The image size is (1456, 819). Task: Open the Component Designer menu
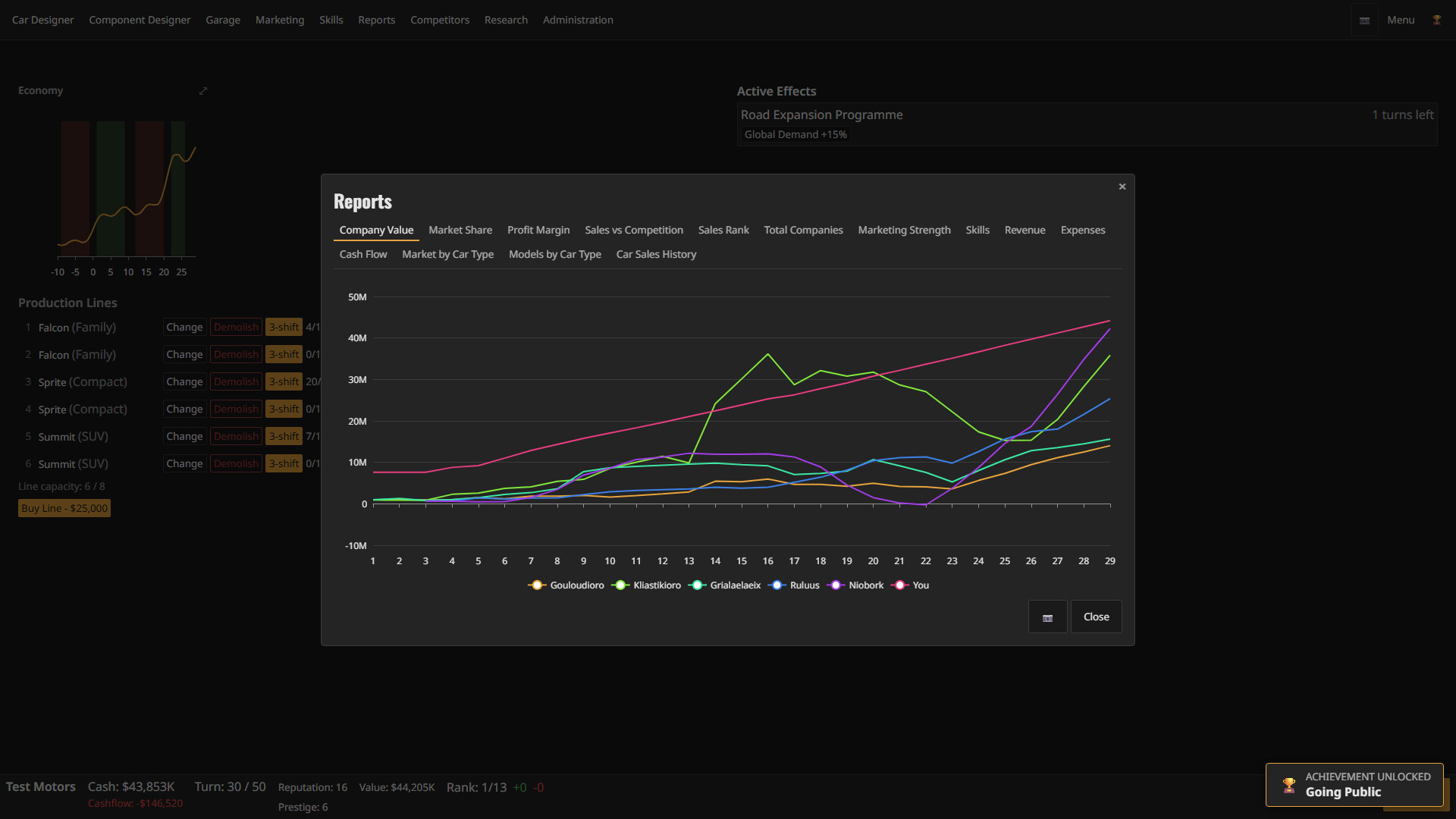[x=140, y=20]
